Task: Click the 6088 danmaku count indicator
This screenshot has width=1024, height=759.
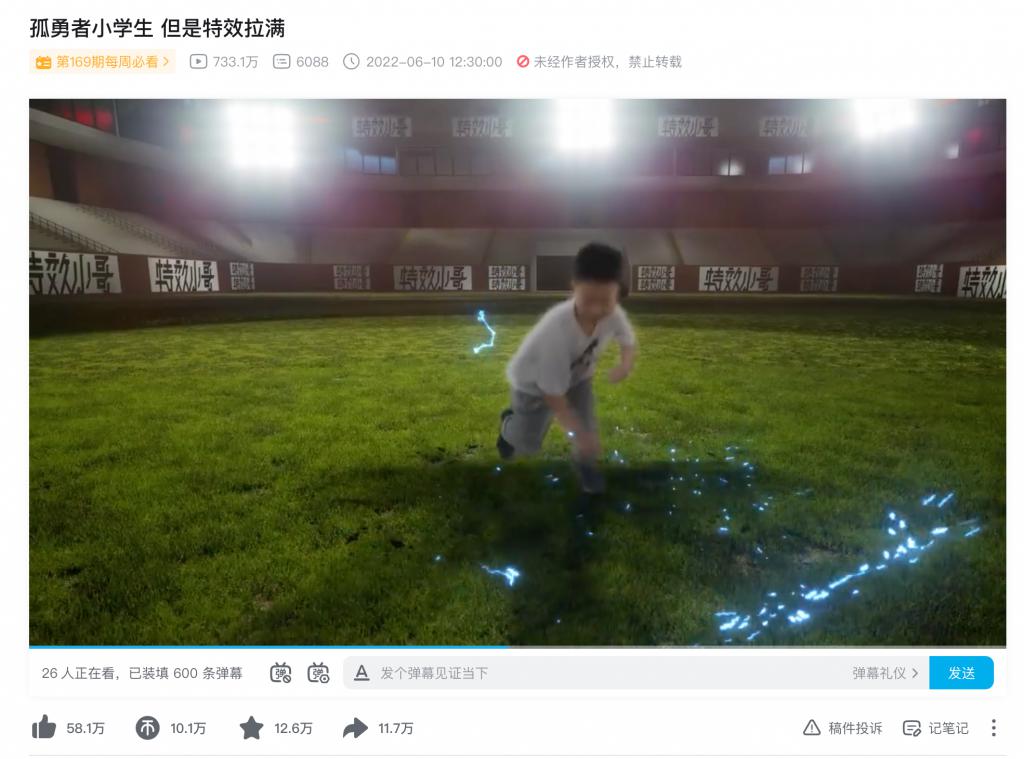Action: [x=300, y=62]
